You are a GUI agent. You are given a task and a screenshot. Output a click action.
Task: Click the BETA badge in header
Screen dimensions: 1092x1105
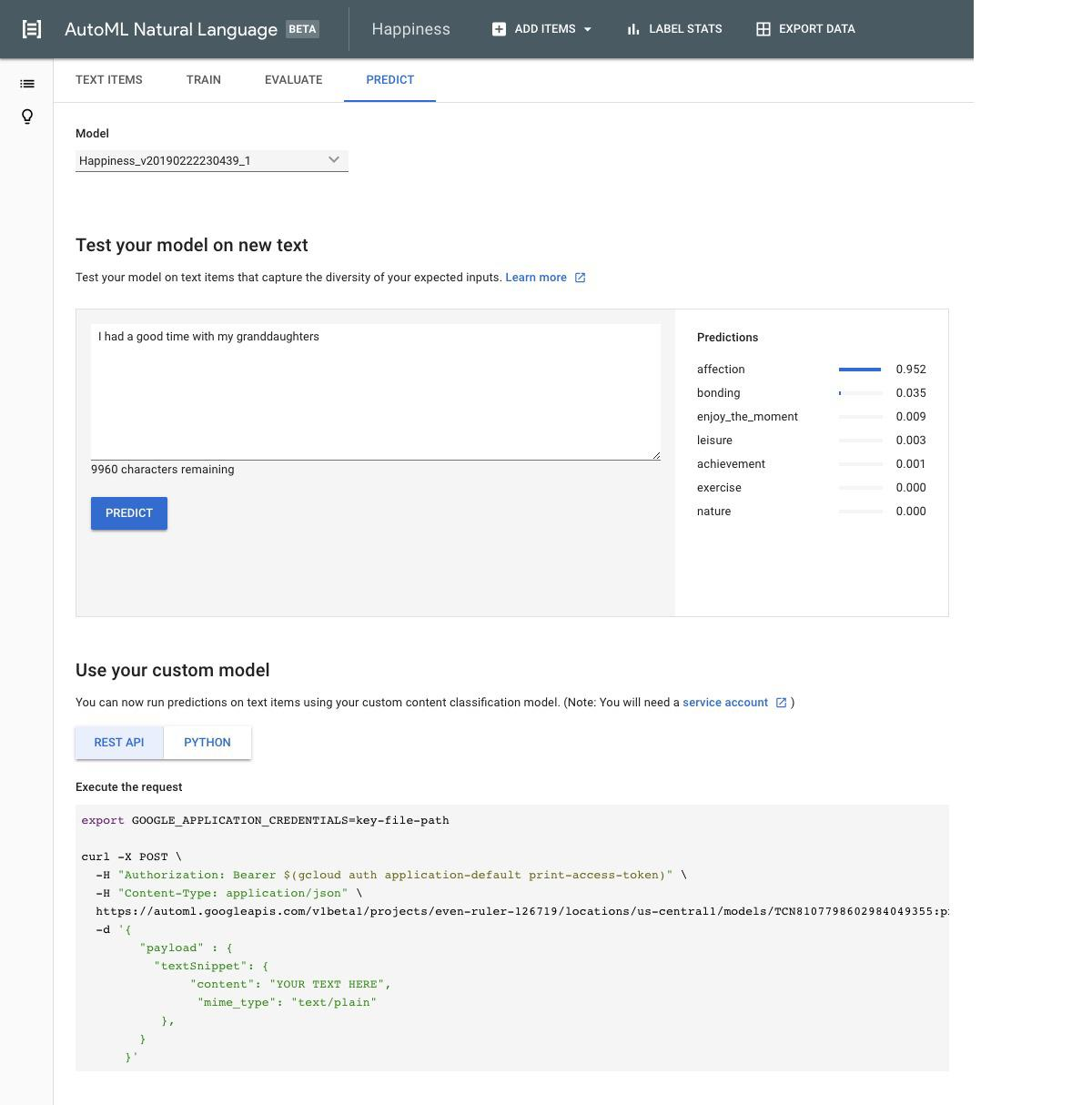point(302,29)
